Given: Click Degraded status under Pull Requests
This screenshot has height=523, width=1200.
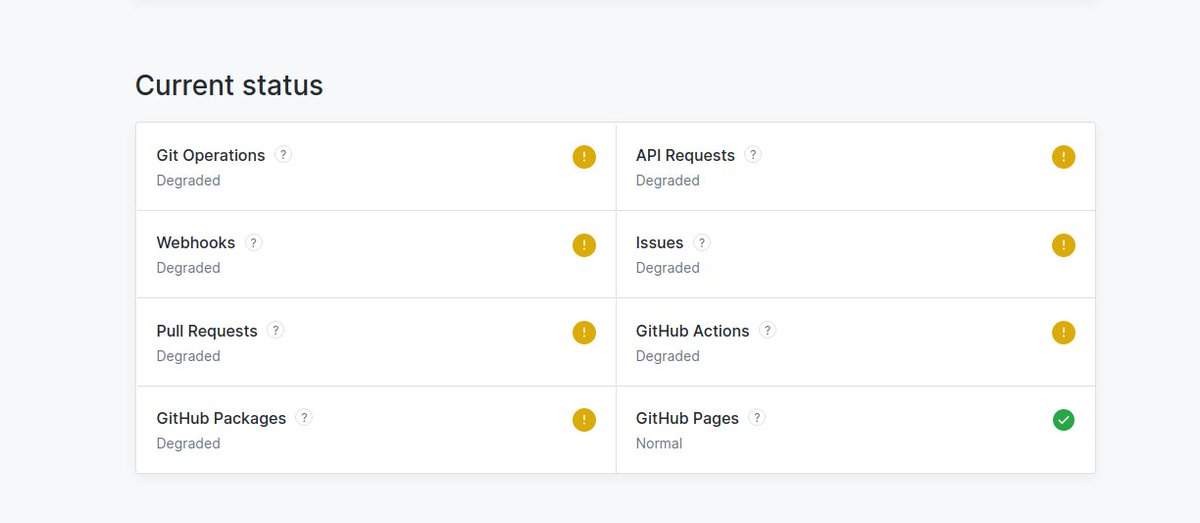Looking at the screenshot, I should tap(188, 356).
